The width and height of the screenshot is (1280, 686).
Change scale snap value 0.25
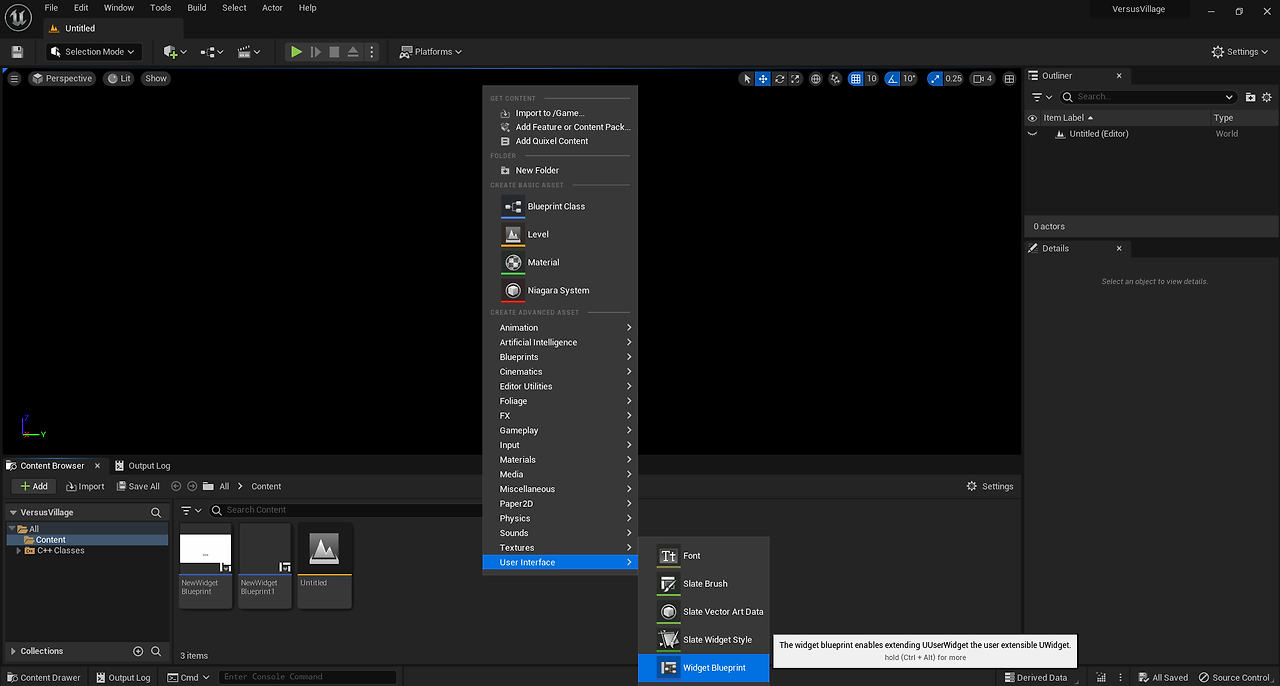(954, 79)
